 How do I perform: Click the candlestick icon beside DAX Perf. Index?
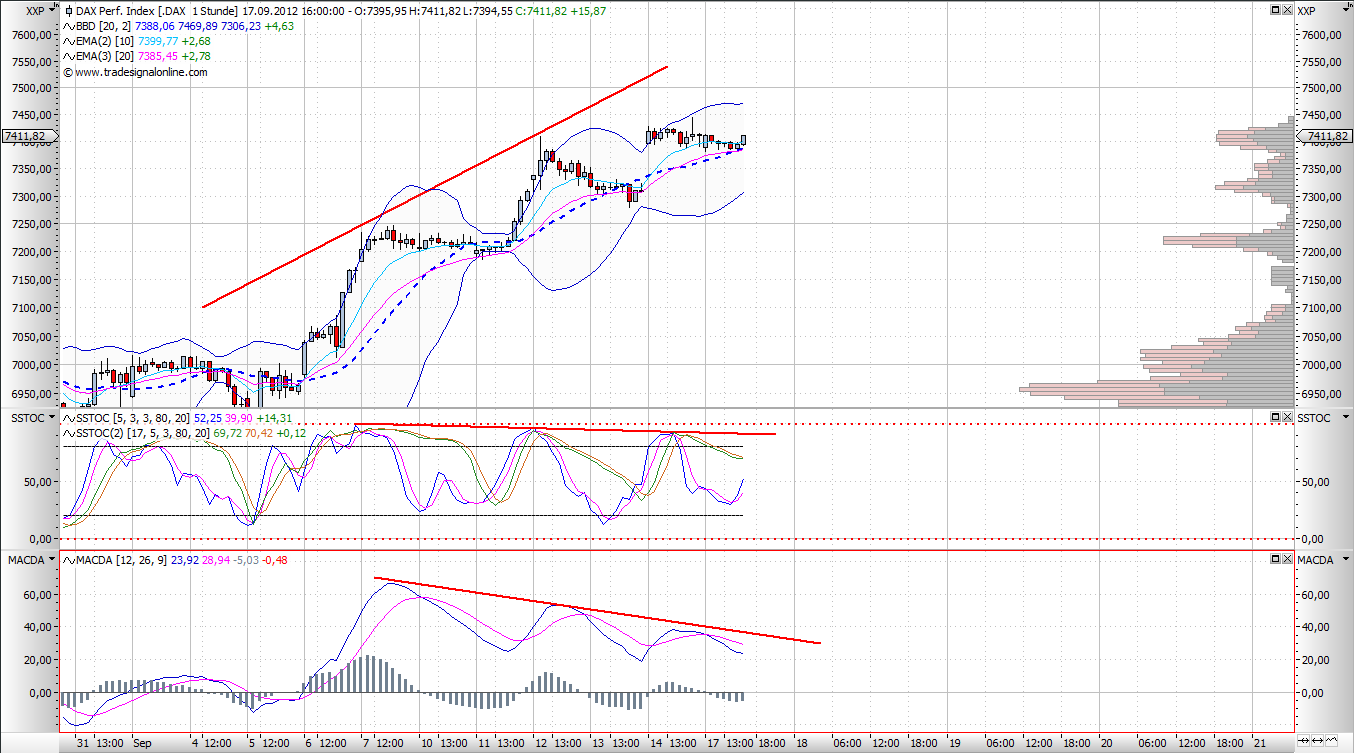[68, 11]
